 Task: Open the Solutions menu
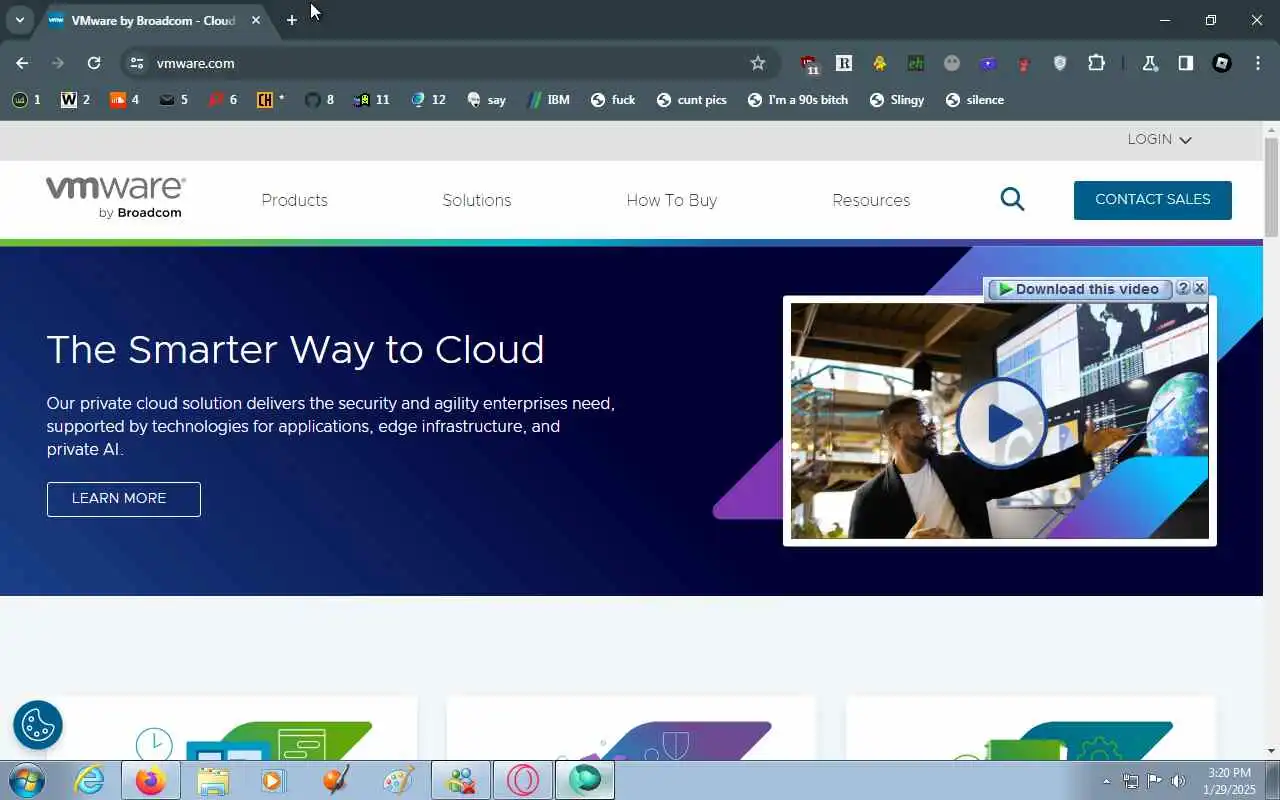point(477,200)
